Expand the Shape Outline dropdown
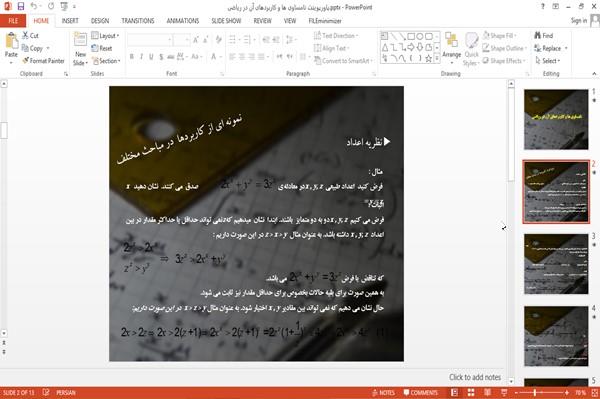 pos(504,48)
